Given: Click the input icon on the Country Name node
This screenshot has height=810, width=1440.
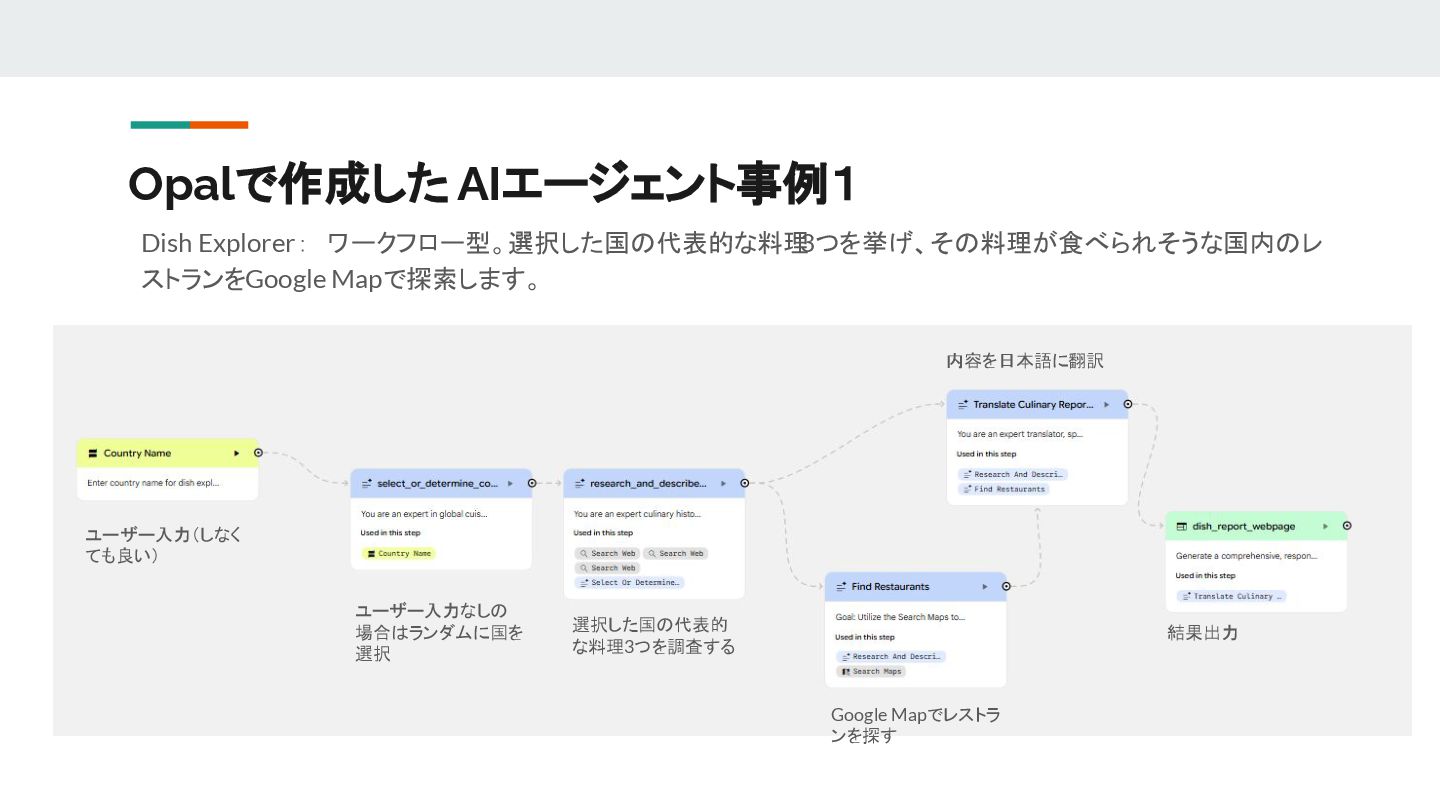Looking at the screenshot, I should click(93, 453).
